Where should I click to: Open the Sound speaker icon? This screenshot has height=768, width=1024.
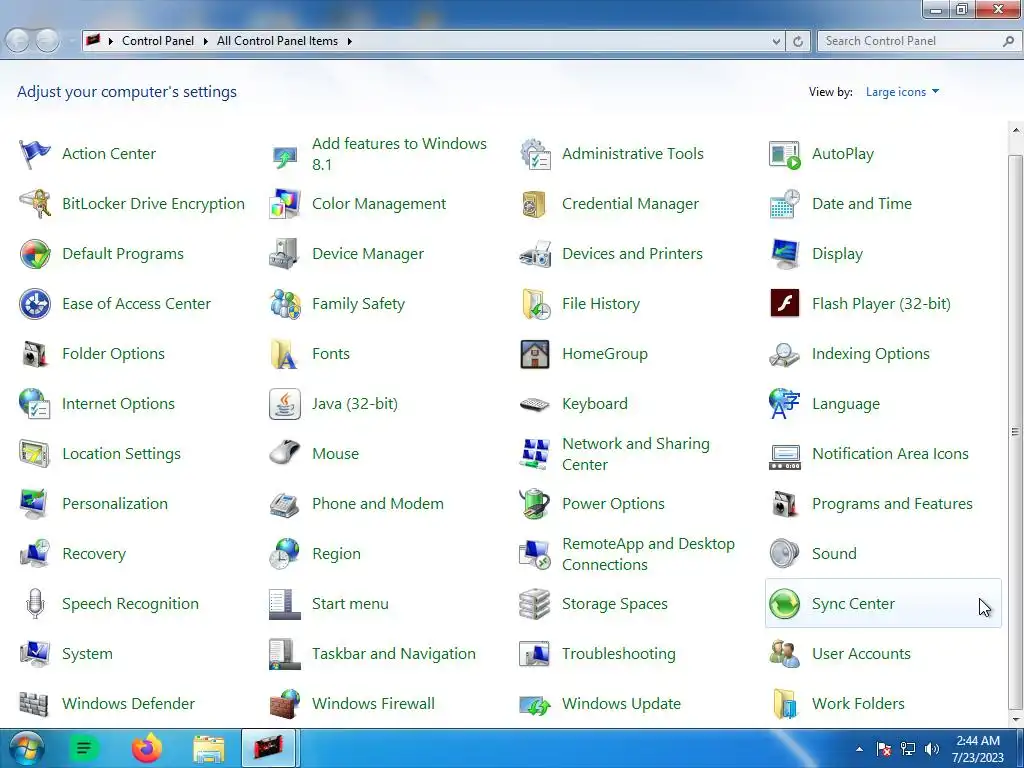tap(784, 554)
